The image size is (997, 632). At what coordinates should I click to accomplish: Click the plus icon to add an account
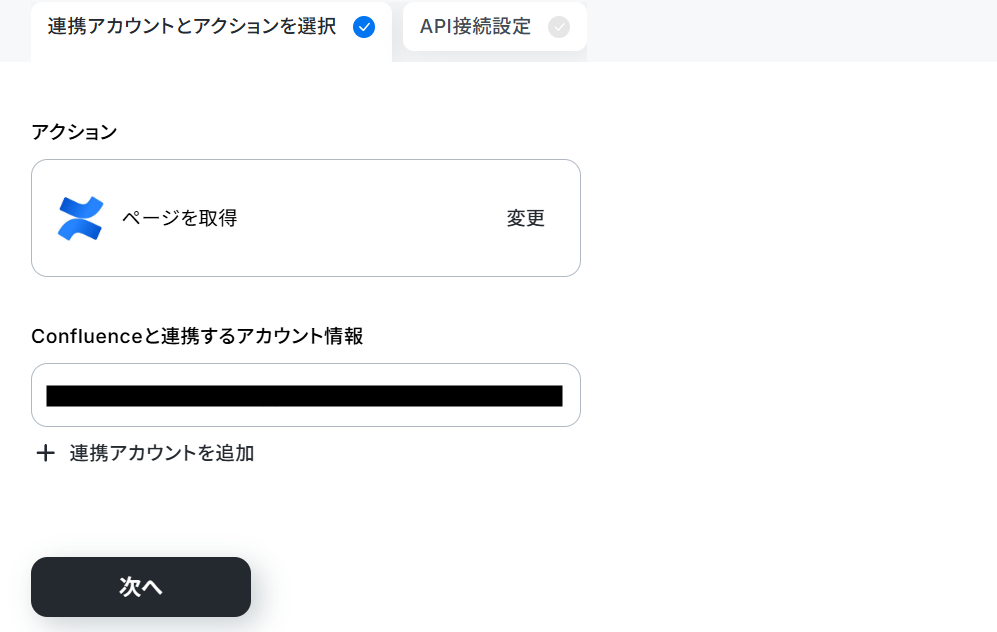click(x=45, y=453)
